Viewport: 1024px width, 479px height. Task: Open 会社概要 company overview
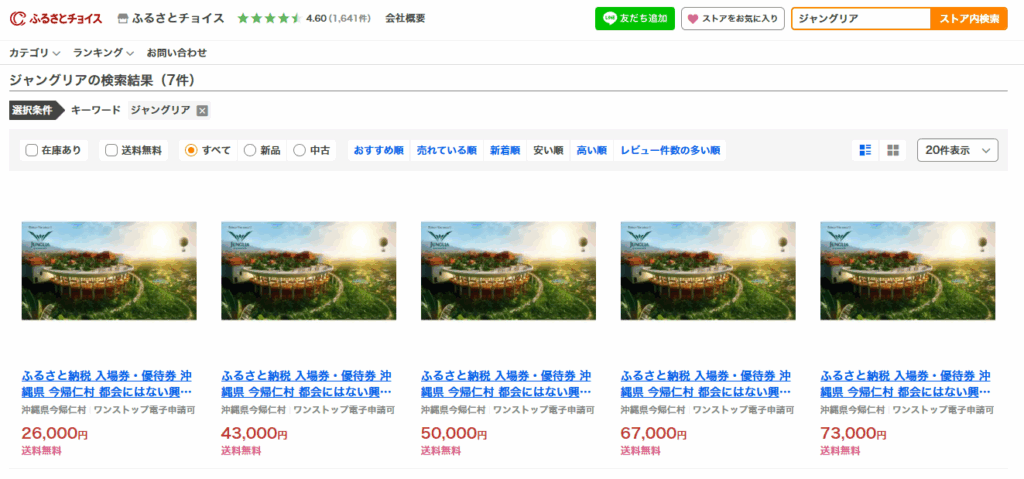[405, 18]
